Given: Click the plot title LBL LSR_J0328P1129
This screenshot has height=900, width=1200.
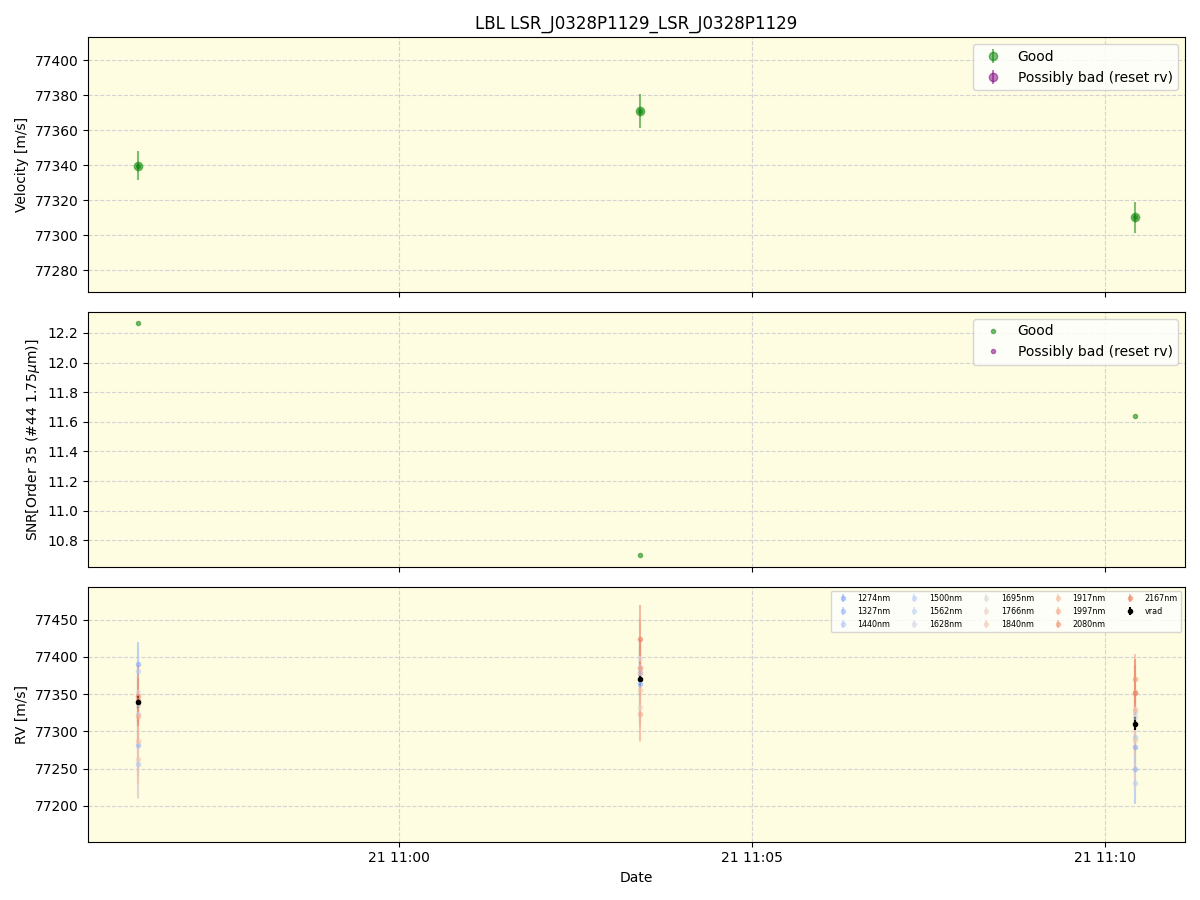Looking at the screenshot, I should tap(636, 23).
